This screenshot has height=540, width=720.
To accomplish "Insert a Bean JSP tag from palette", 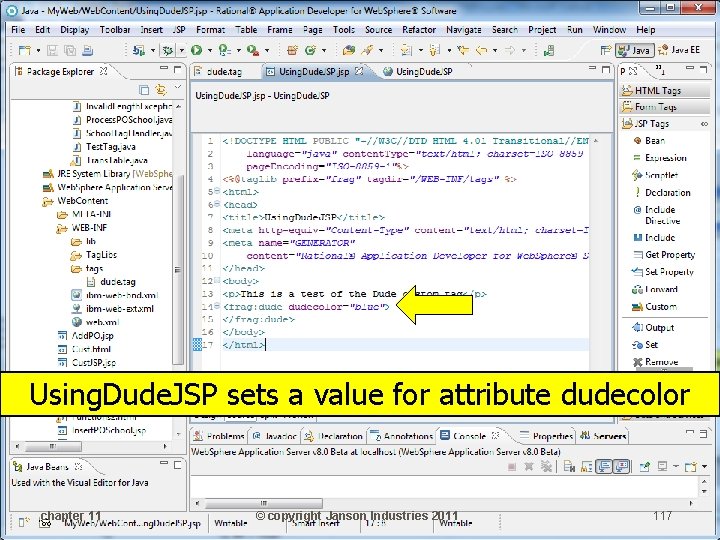I will [x=649, y=141].
